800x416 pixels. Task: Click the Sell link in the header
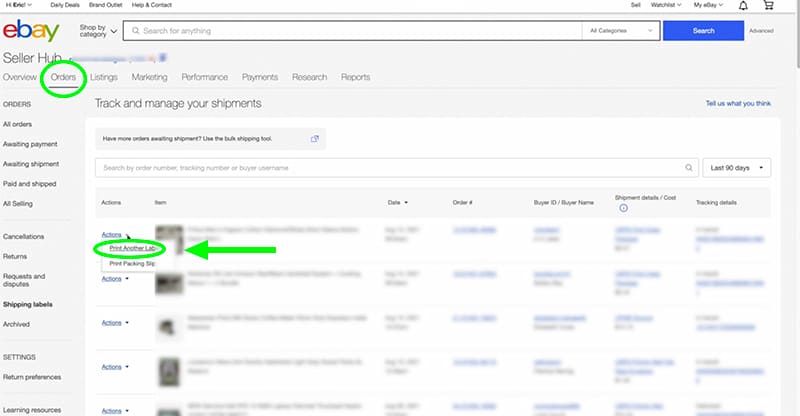pos(636,5)
